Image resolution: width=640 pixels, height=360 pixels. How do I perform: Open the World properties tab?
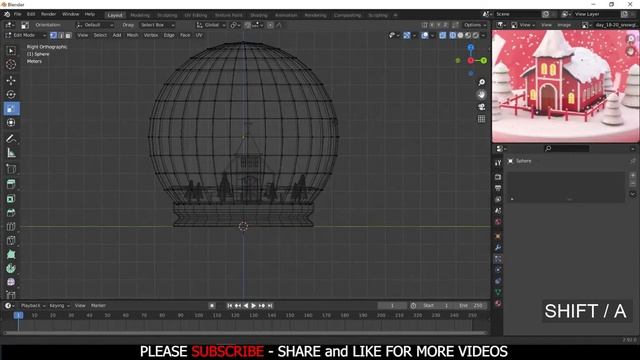[498, 222]
